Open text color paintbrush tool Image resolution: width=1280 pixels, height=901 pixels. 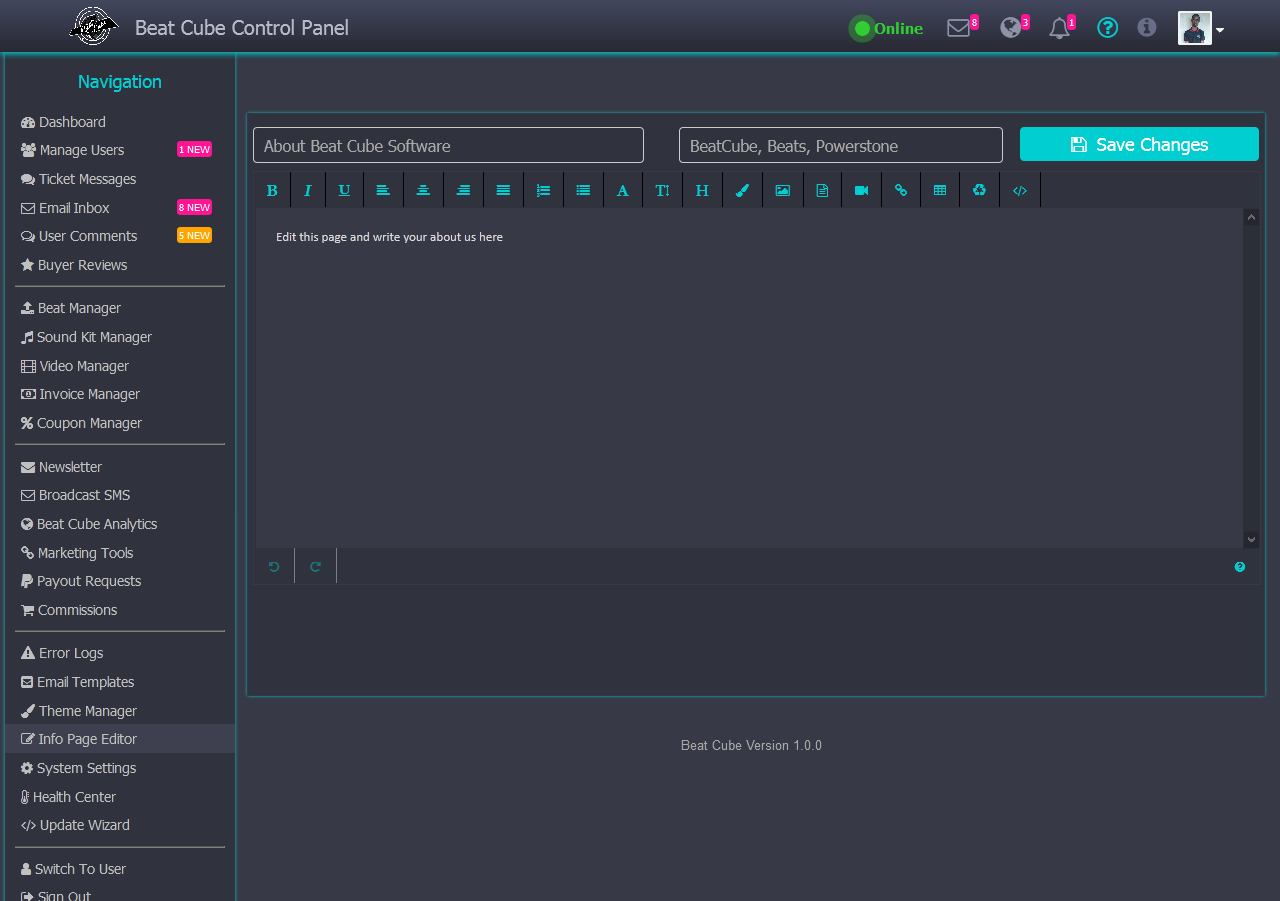(x=742, y=190)
